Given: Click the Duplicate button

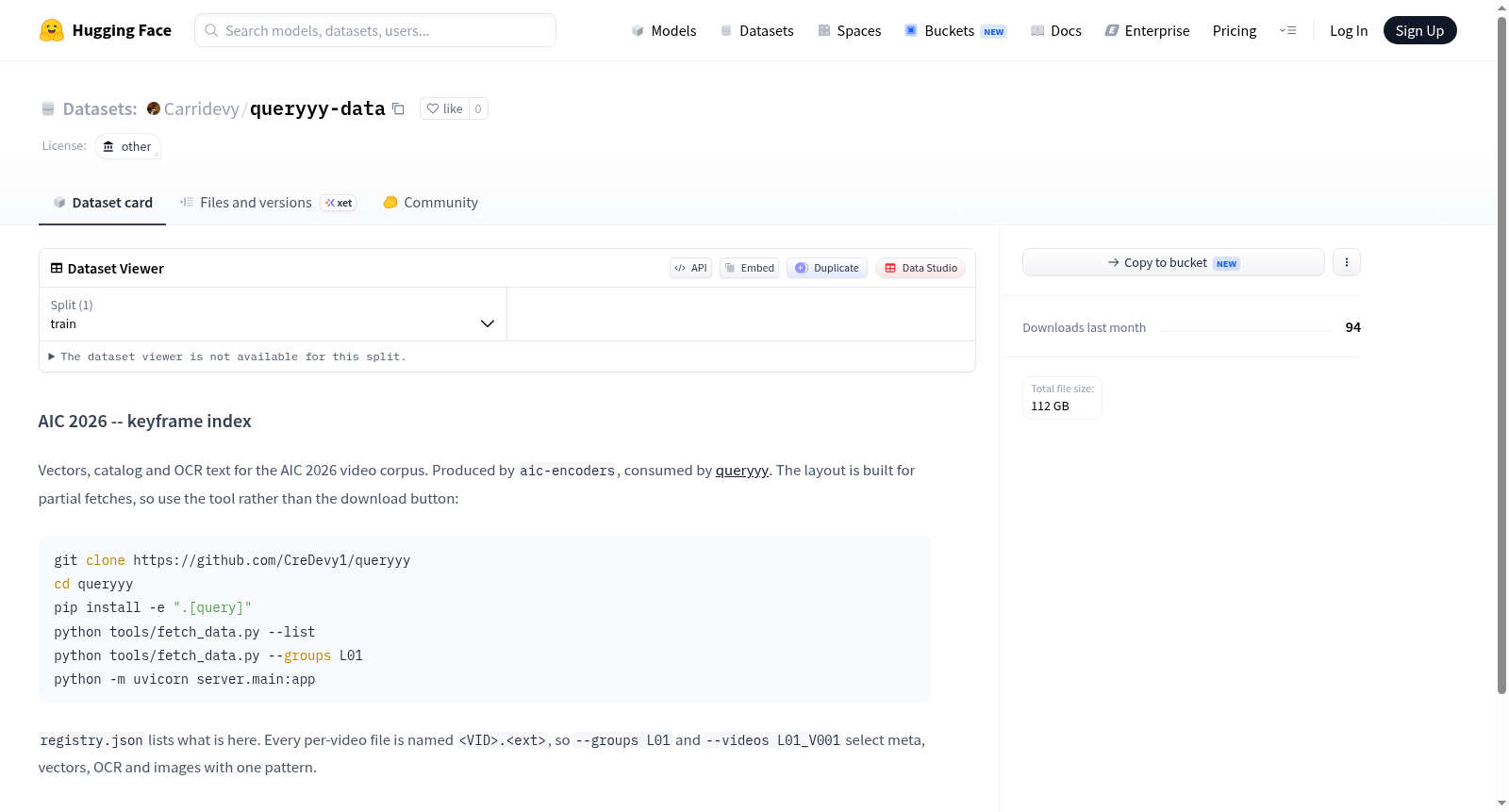Looking at the screenshot, I should (827, 268).
